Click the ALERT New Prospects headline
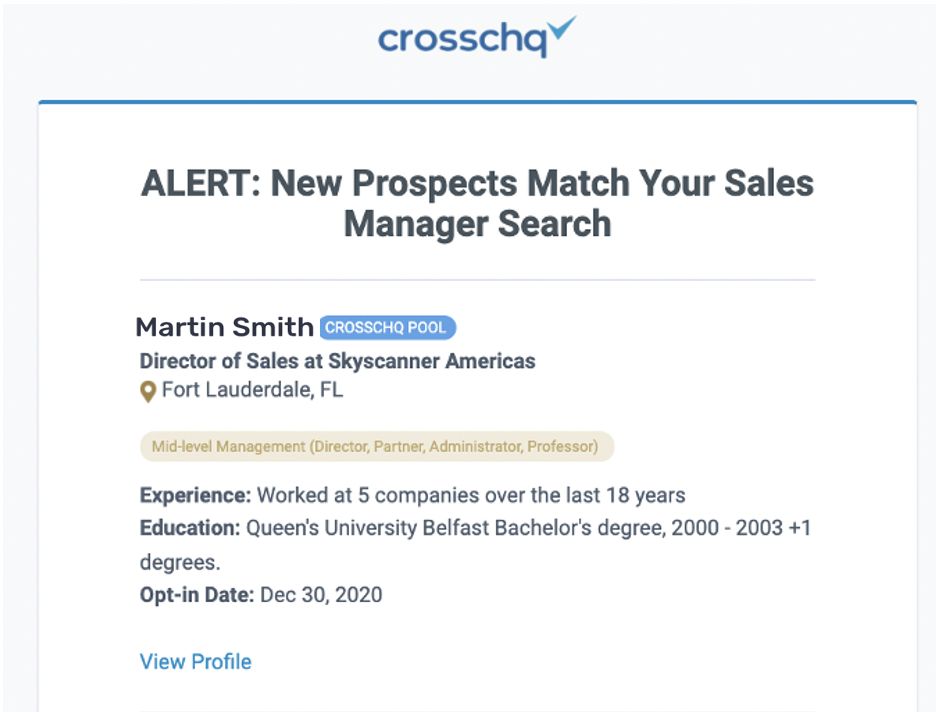 [x=478, y=203]
